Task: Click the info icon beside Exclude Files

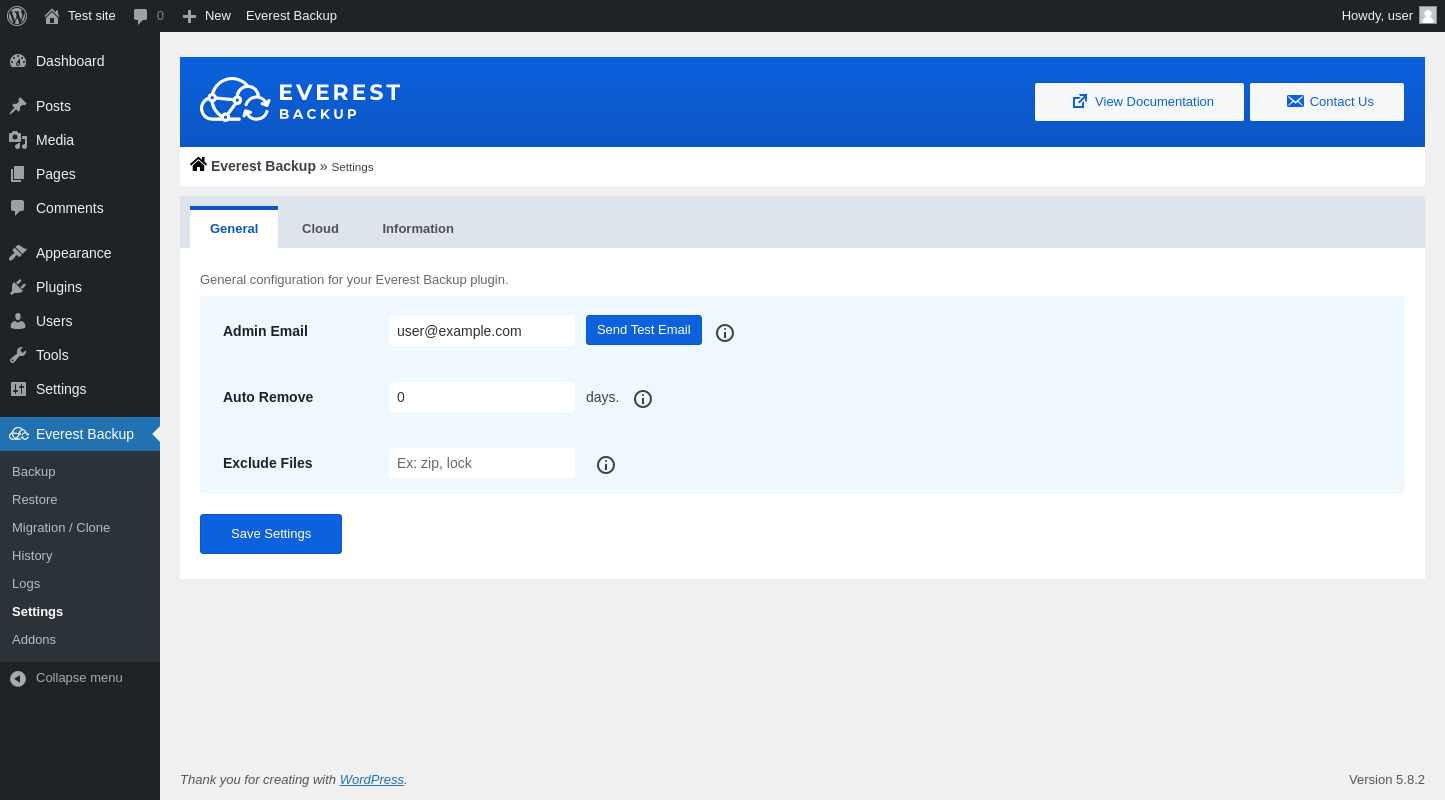Action: click(606, 465)
